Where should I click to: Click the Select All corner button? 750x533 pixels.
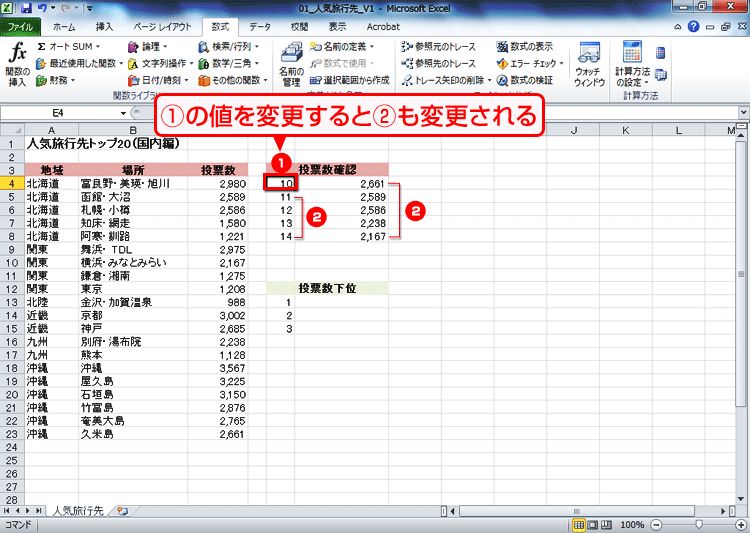pyautogui.click(x=12, y=130)
